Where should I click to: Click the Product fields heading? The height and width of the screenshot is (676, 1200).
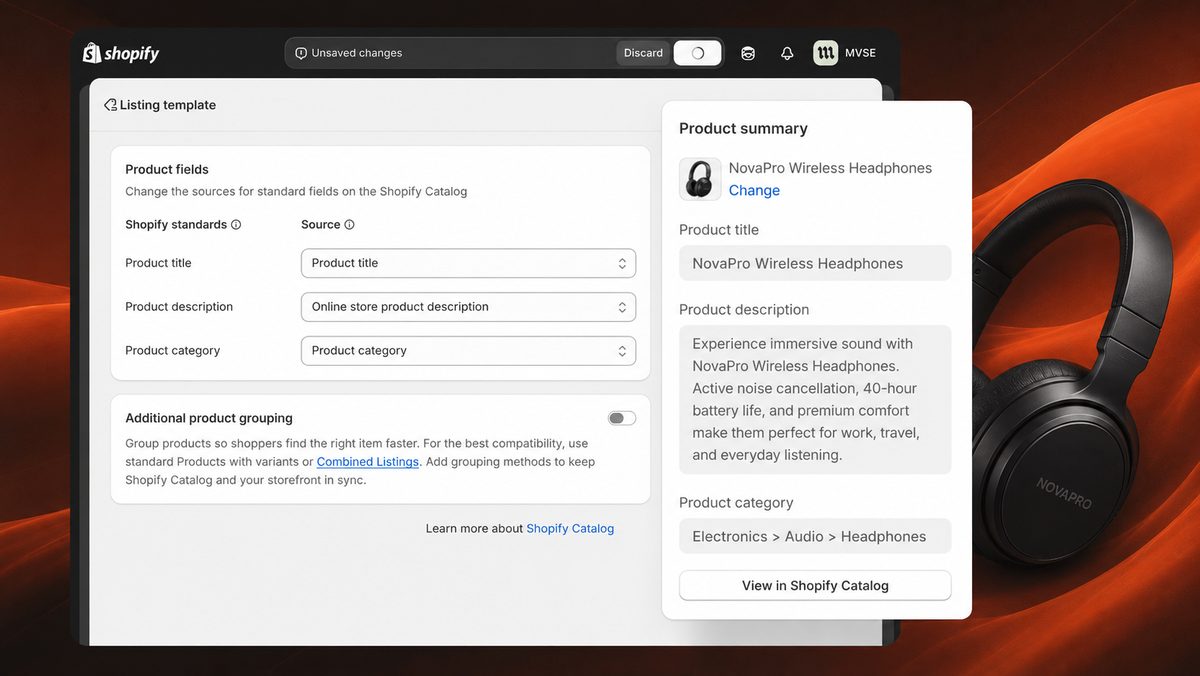(x=167, y=170)
